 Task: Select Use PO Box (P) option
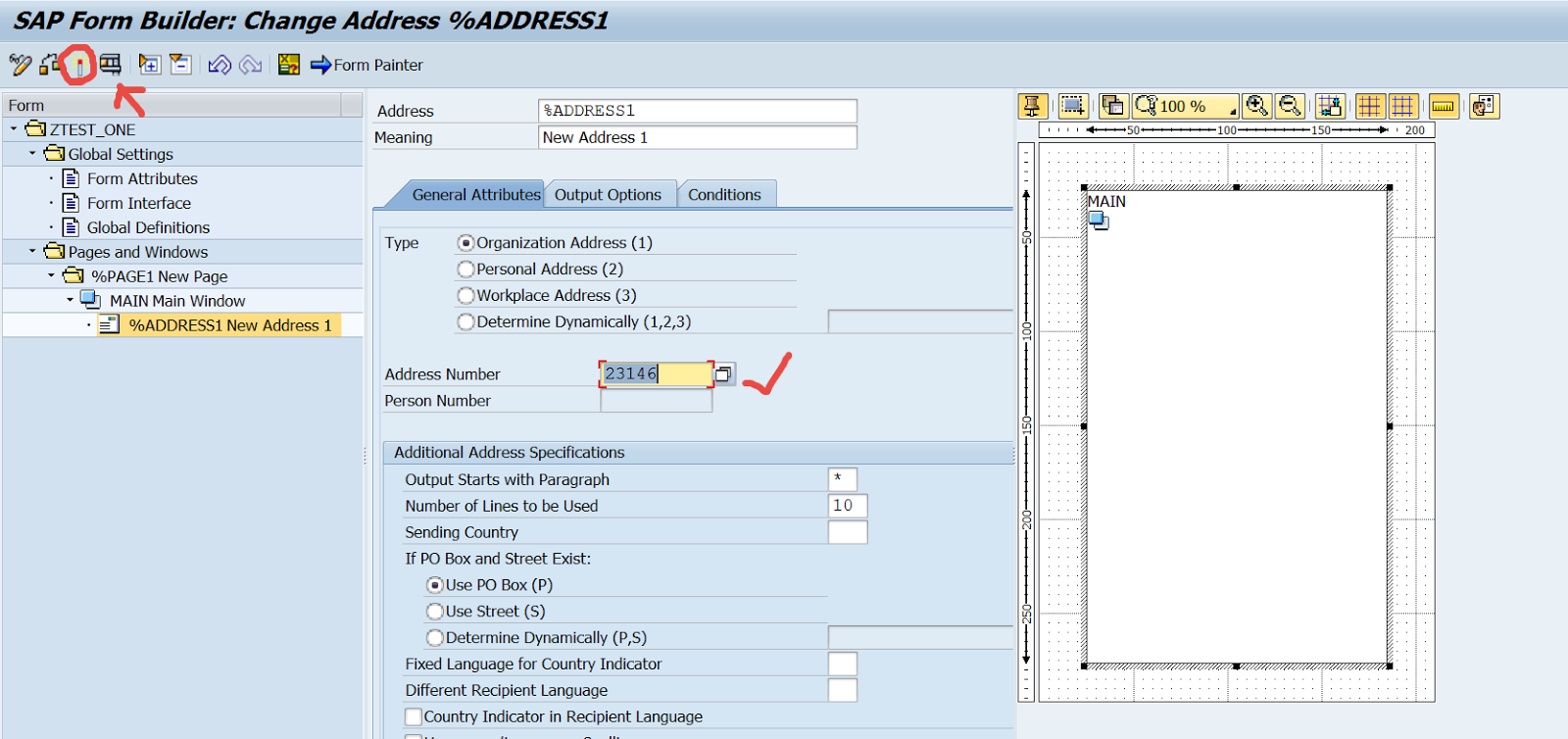435,585
